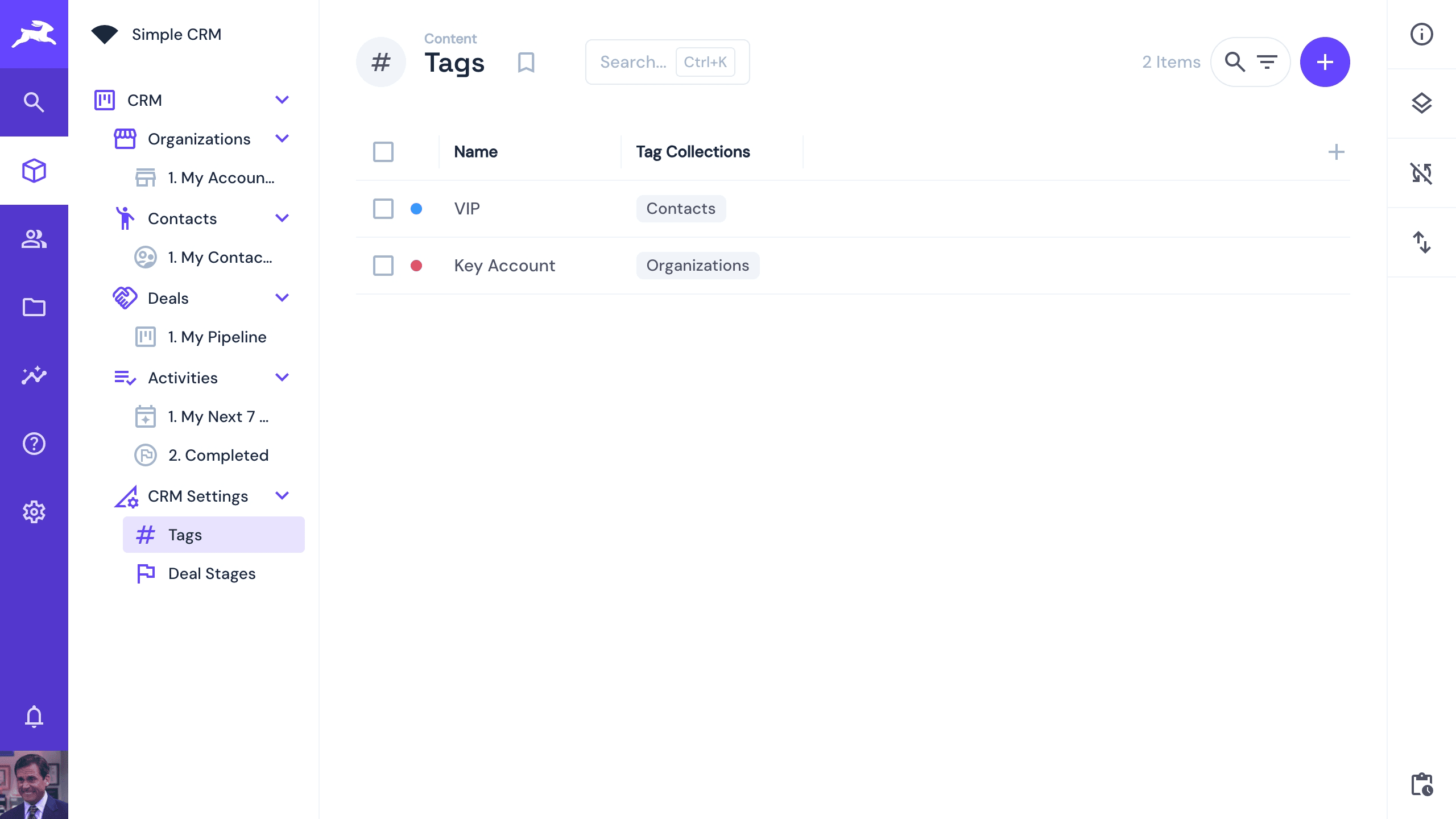Click the bookmark icon beside Tags title

click(526, 62)
